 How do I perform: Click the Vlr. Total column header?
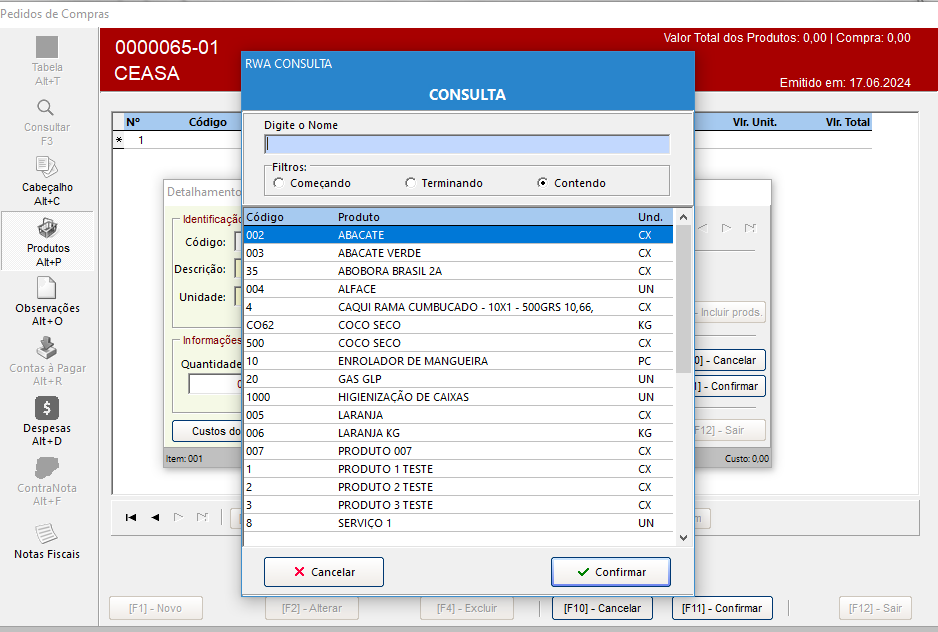pyautogui.click(x=847, y=122)
